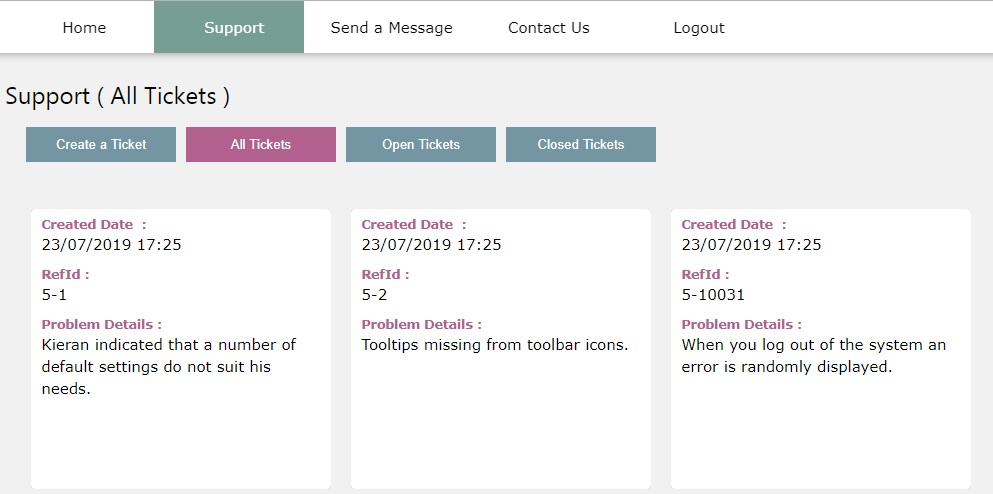The width and height of the screenshot is (993, 494).
Task: Click the Support ( All Tickets ) heading
Action: tap(118, 96)
